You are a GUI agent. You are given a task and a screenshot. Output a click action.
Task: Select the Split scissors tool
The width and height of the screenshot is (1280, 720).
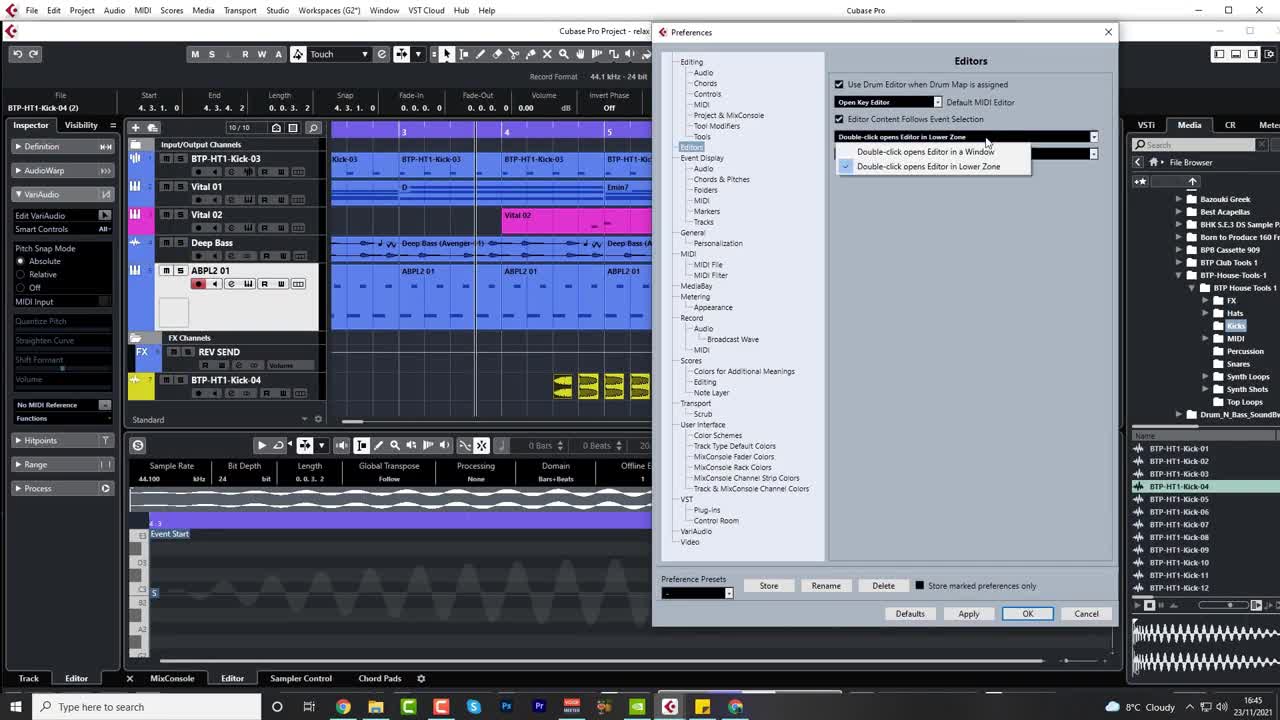pyautogui.click(x=514, y=54)
